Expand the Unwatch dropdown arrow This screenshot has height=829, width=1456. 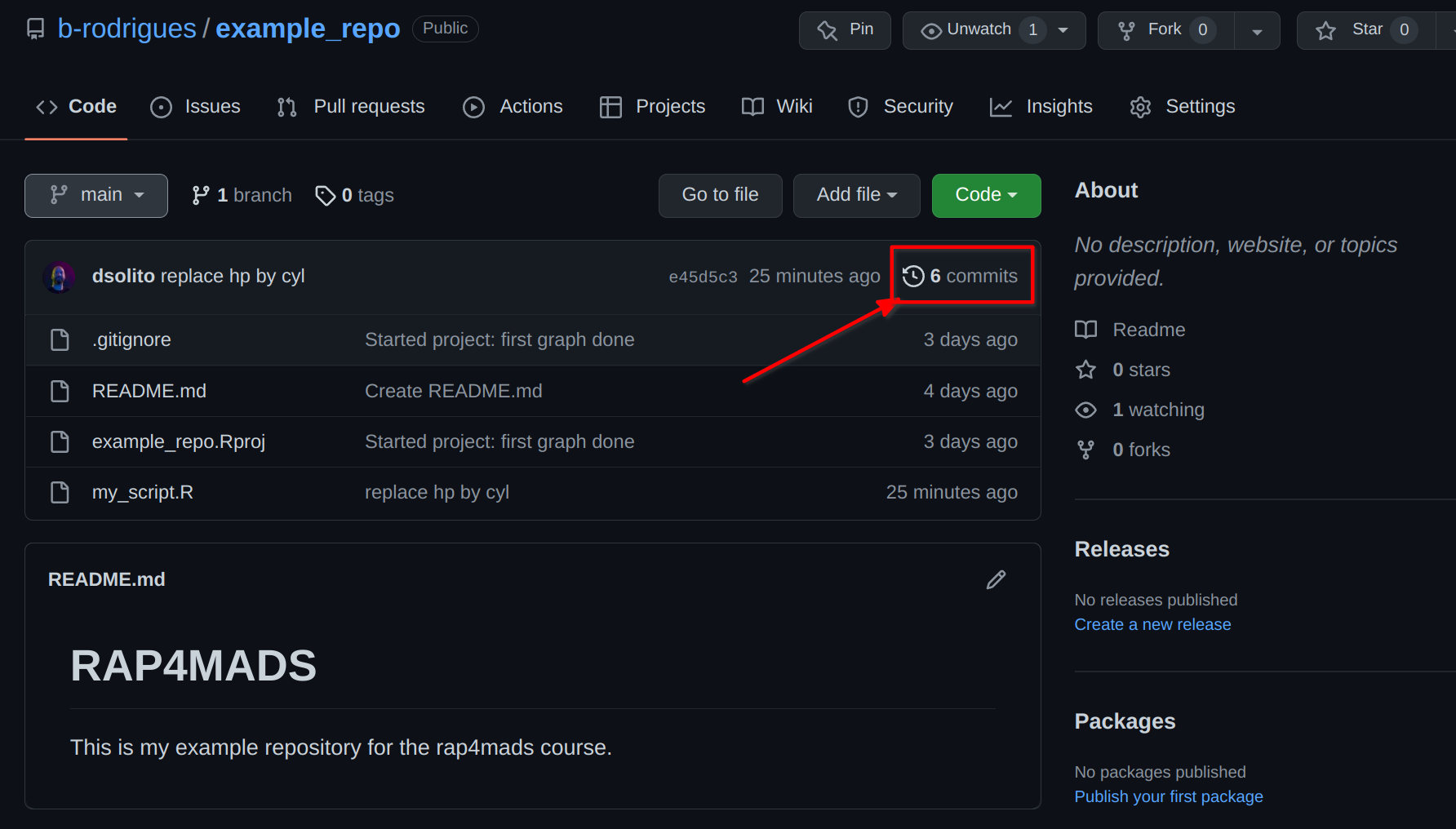pos(1063,30)
